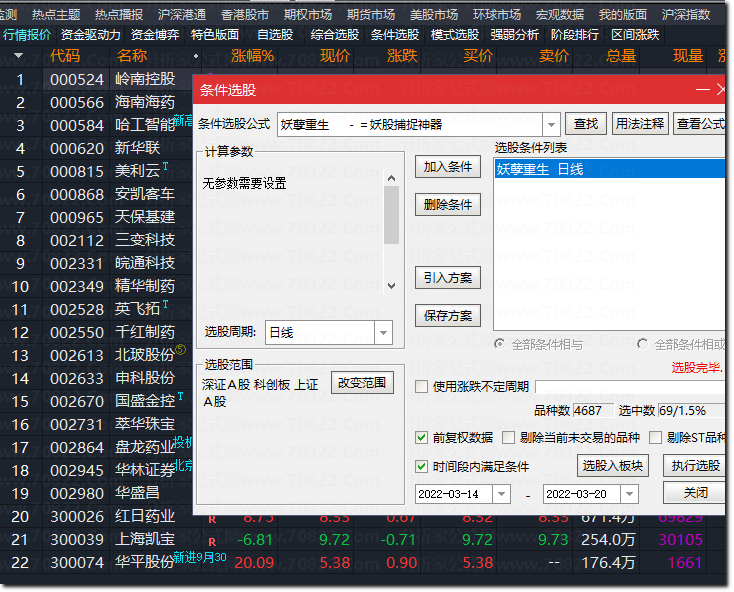Click 选股入板块 button
This screenshot has width=734, height=592.
point(612,466)
